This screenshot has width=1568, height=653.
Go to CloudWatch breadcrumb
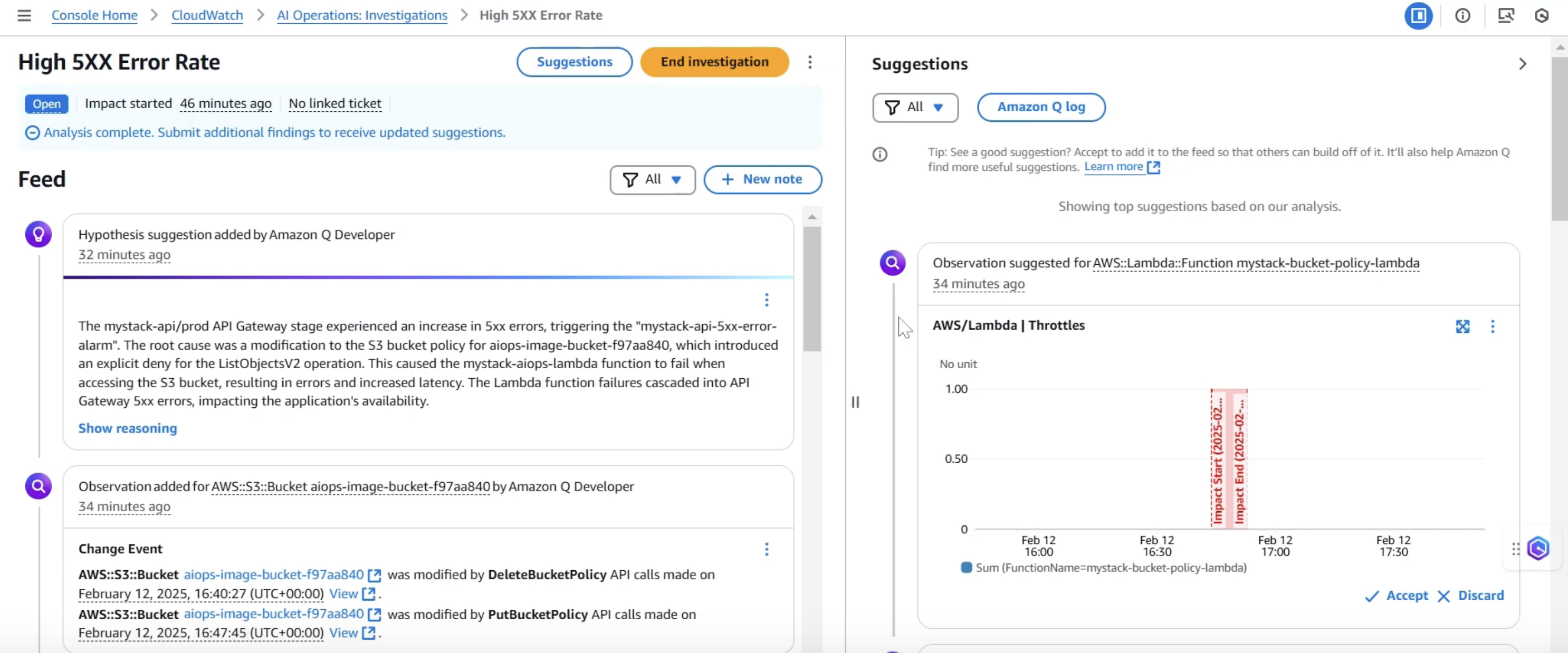click(207, 15)
